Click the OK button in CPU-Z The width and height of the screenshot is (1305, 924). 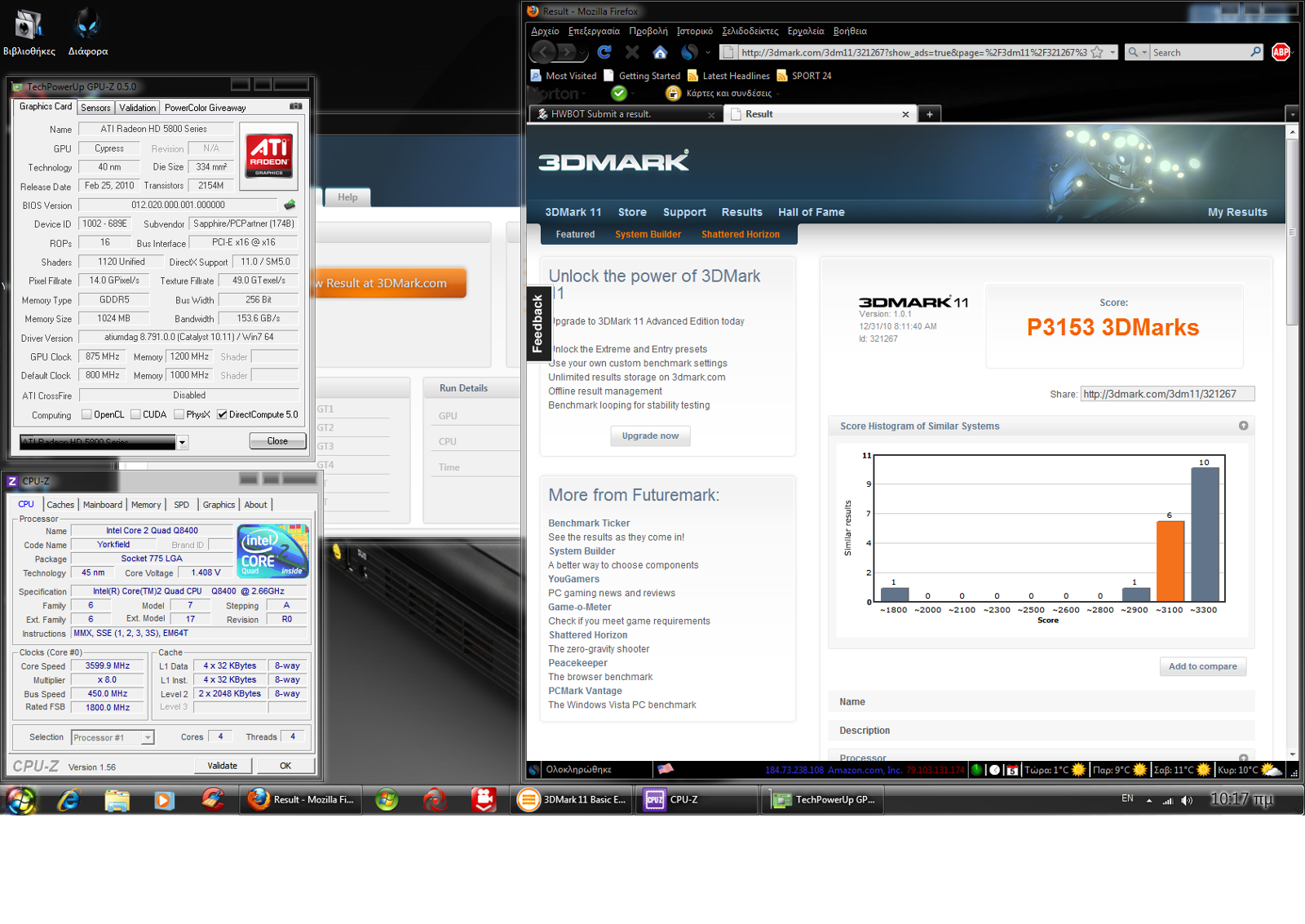click(285, 766)
